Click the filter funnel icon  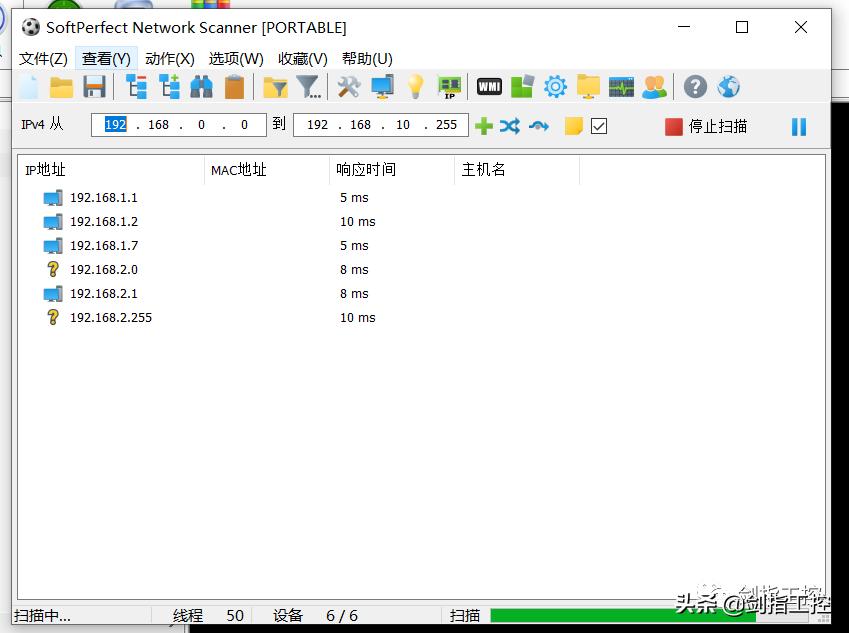coord(308,87)
